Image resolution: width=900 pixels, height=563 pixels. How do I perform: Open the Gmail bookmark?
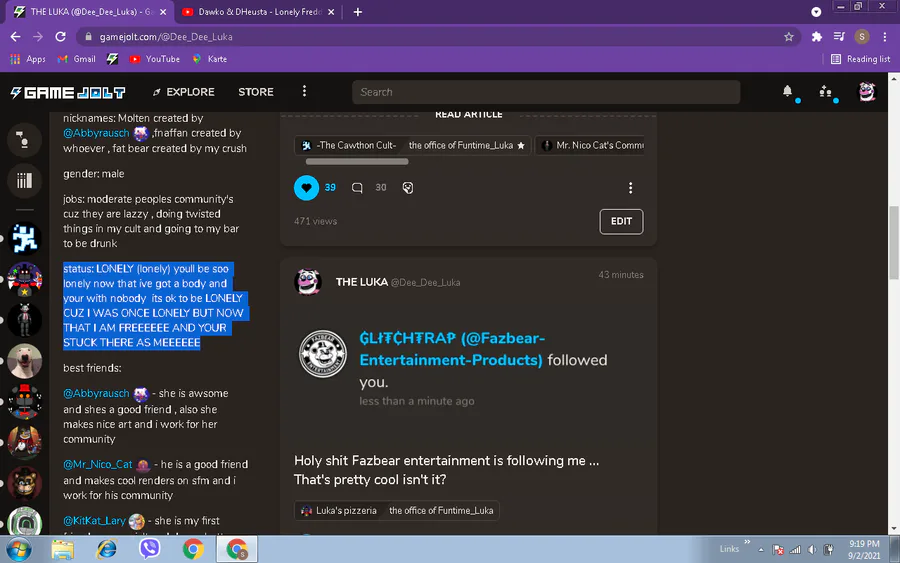pos(76,59)
